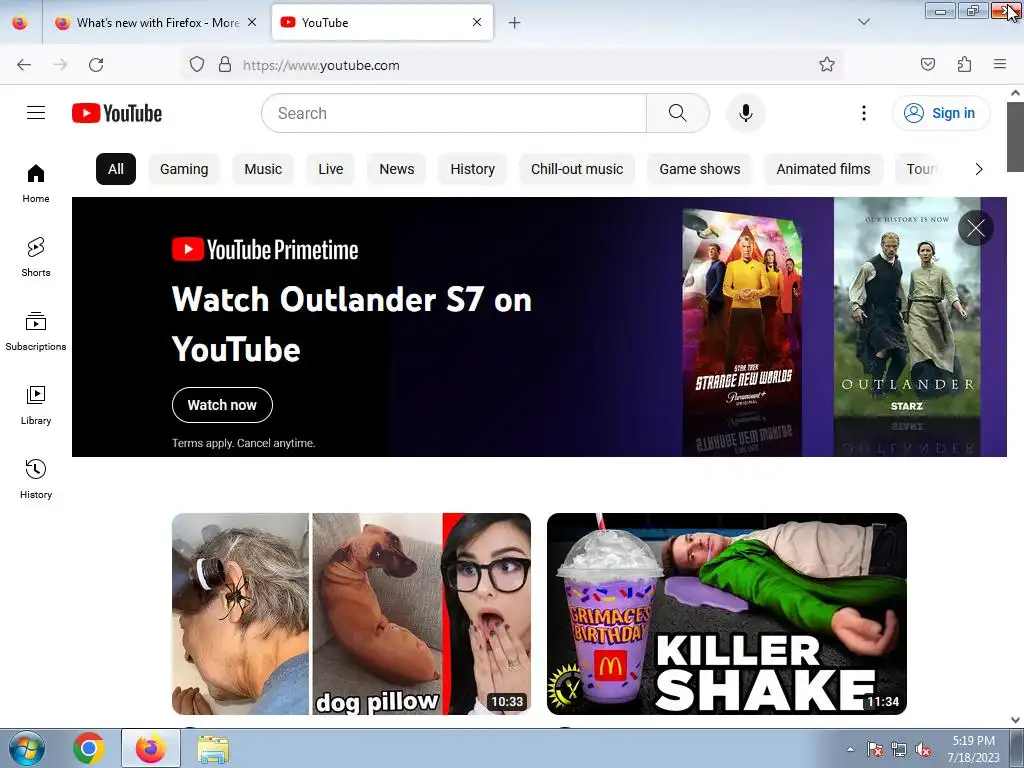The height and width of the screenshot is (768, 1024).
Task: Click Firefox icon in taskbar
Action: tap(150, 748)
